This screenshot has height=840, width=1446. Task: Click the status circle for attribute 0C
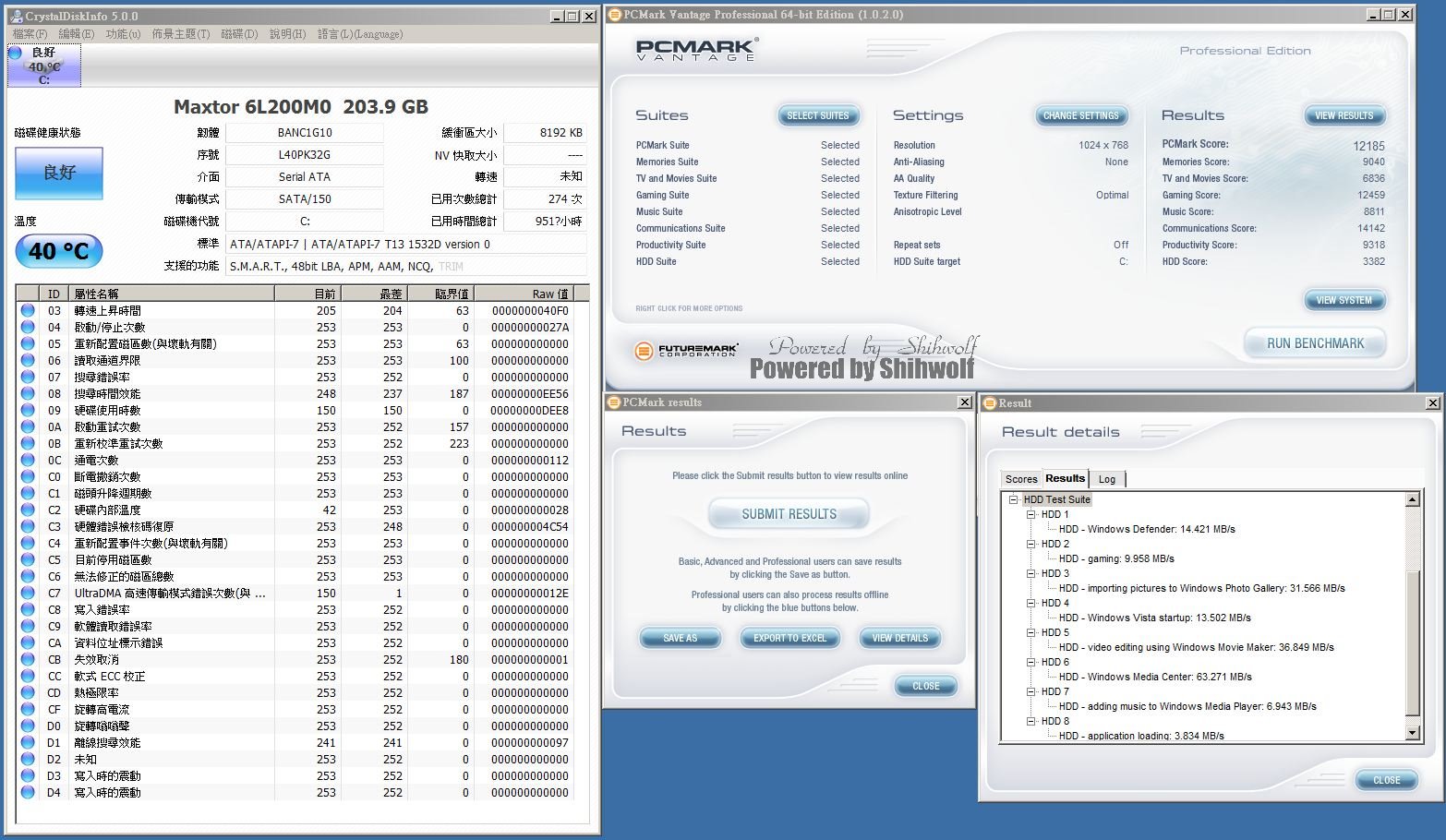pos(28,461)
